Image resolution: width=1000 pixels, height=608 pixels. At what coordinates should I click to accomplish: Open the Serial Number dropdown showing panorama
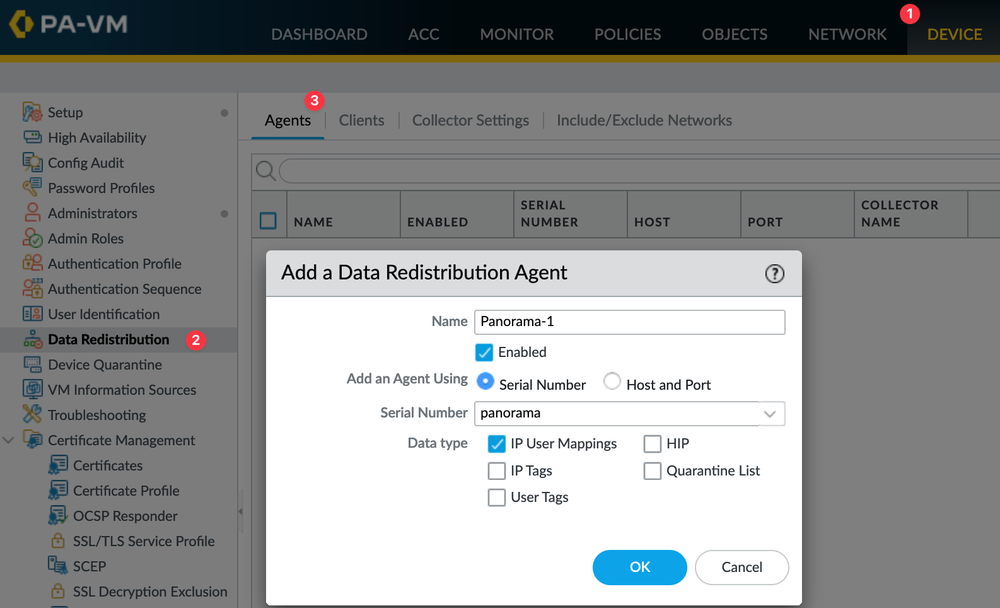(770, 413)
